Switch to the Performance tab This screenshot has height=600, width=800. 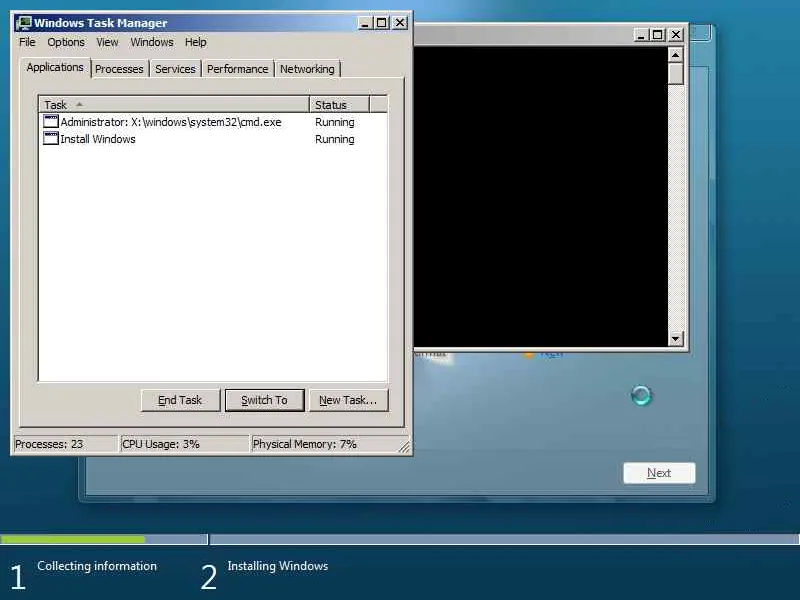(237, 69)
